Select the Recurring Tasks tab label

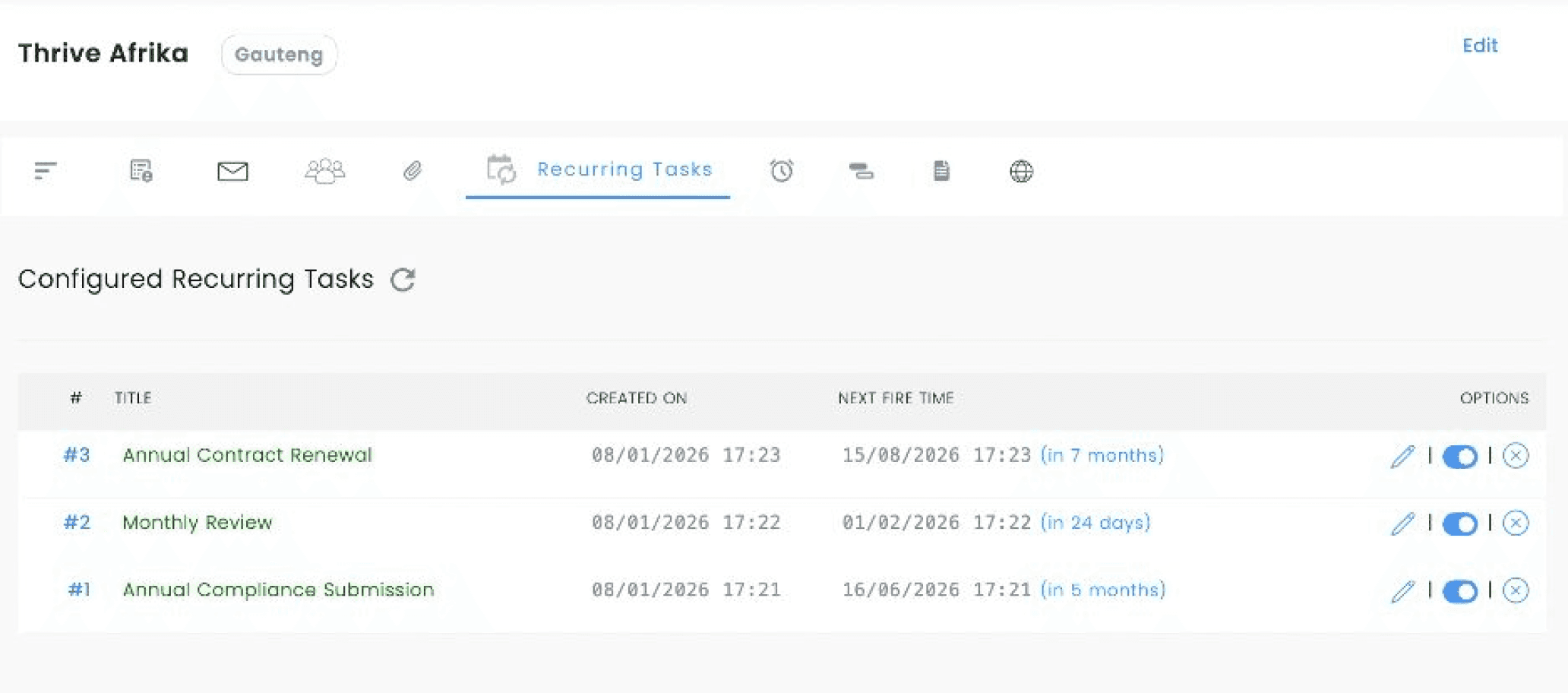pyautogui.click(x=624, y=169)
